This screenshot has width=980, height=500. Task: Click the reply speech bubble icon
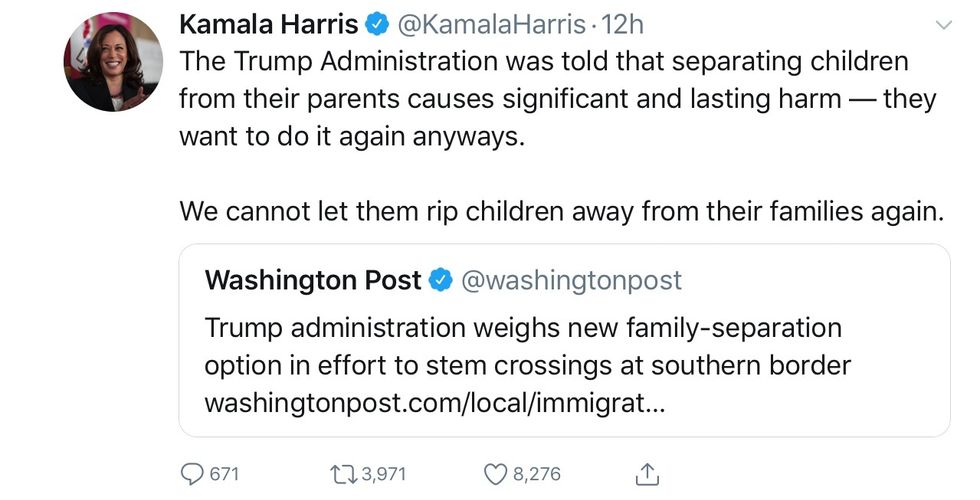tap(191, 473)
